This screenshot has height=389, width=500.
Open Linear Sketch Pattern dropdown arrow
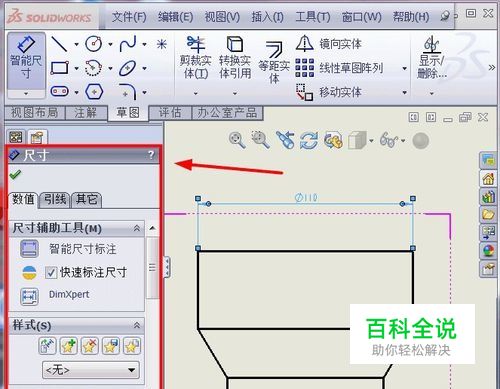tap(404, 69)
